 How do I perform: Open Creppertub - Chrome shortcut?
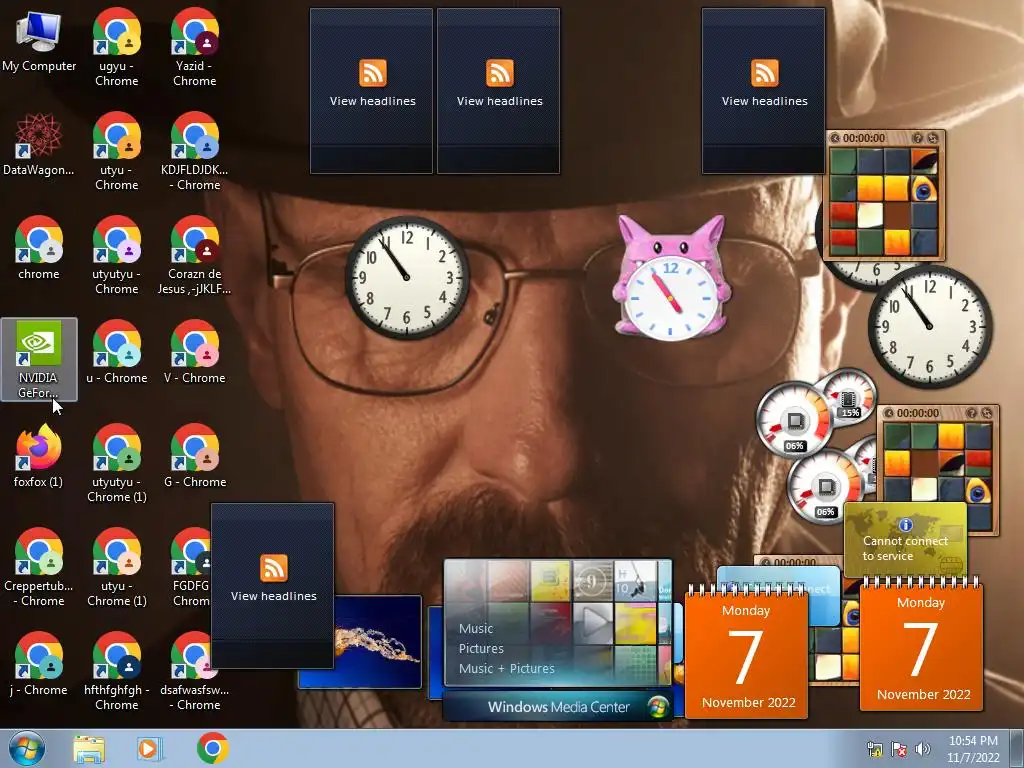click(x=39, y=567)
